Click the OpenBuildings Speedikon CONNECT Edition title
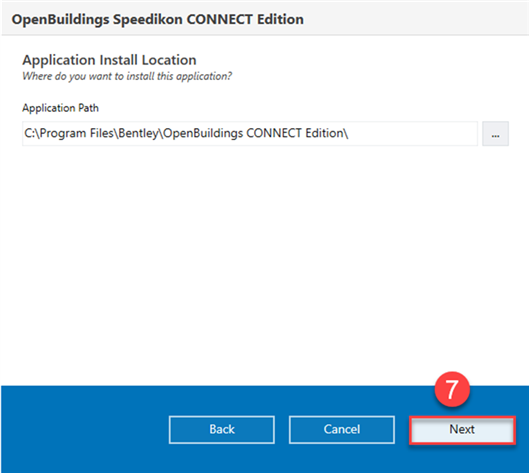Viewport: 529px width, 473px height. point(158,19)
